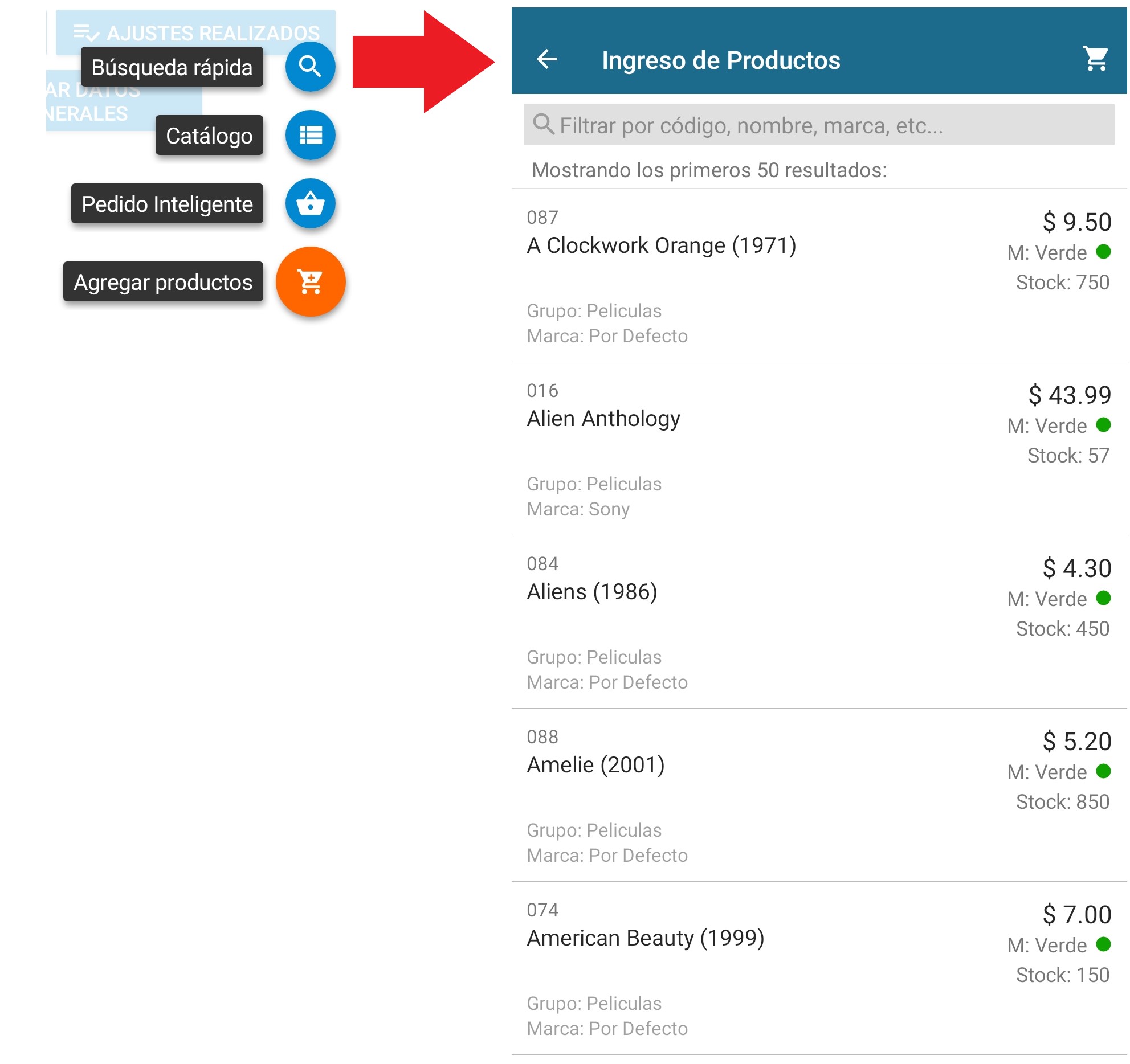Tap the orange add-to-cart floating button
Screen dimensions: 1130x1064
click(310, 281)
